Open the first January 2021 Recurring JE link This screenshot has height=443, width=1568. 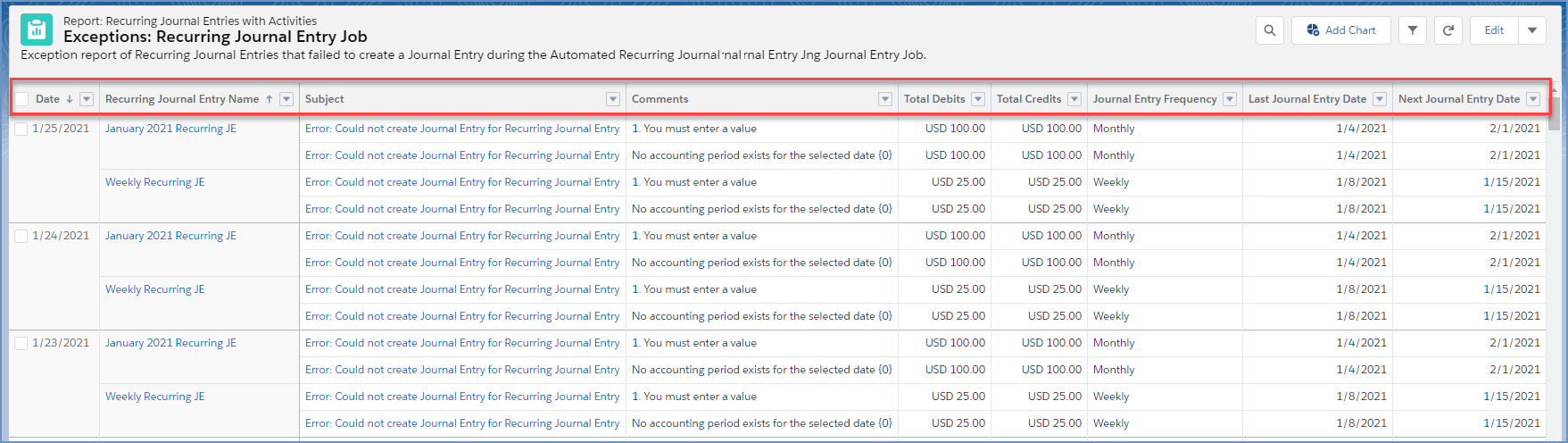tap(170, 129)
